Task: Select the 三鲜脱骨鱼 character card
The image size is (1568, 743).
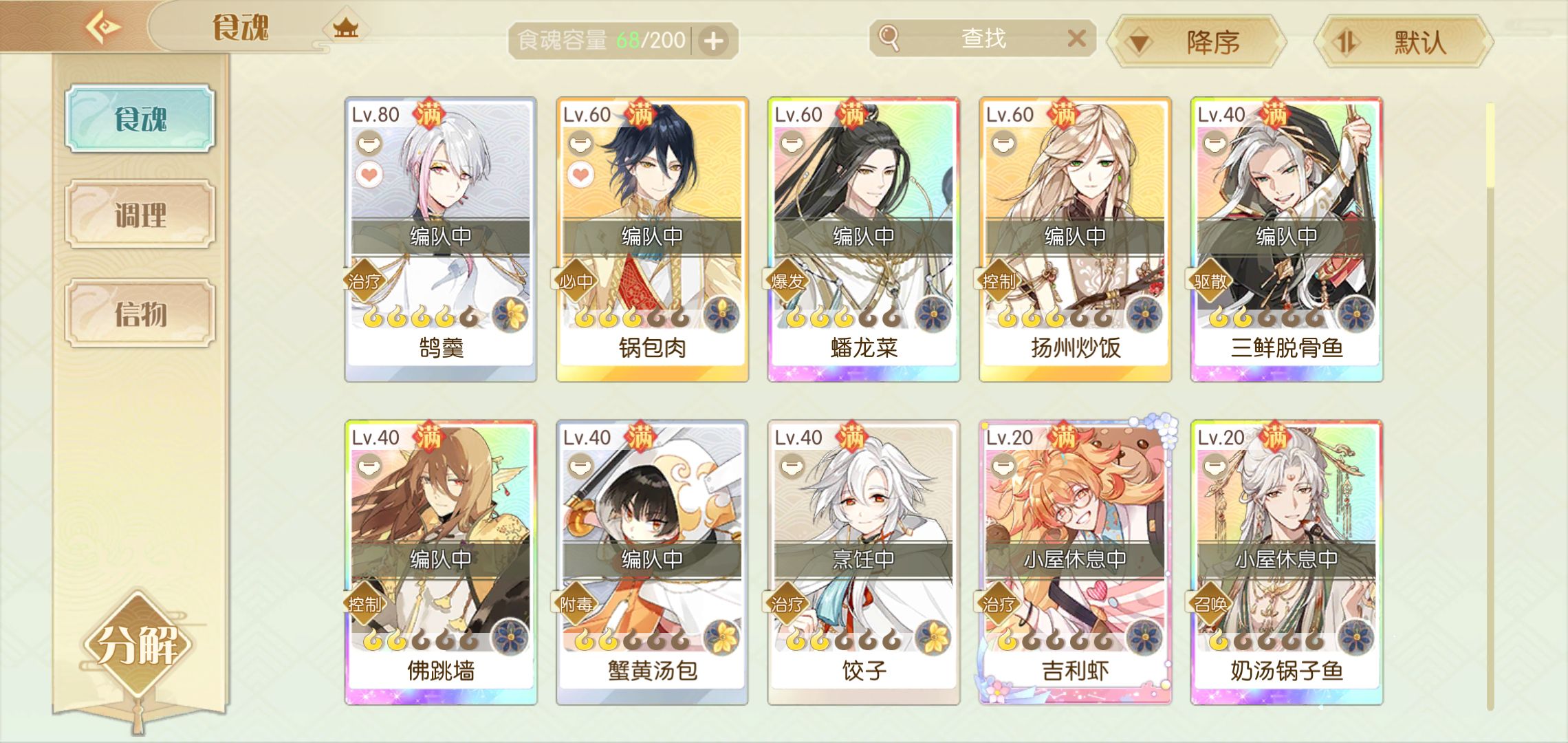Action: click(1286, 239)
